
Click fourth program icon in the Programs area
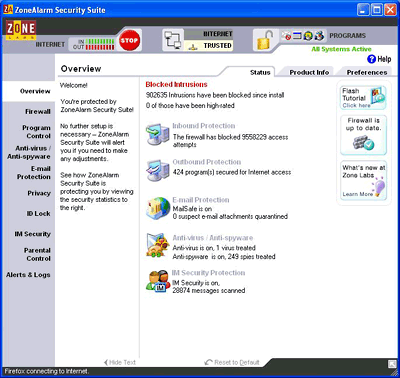(319, 35)
